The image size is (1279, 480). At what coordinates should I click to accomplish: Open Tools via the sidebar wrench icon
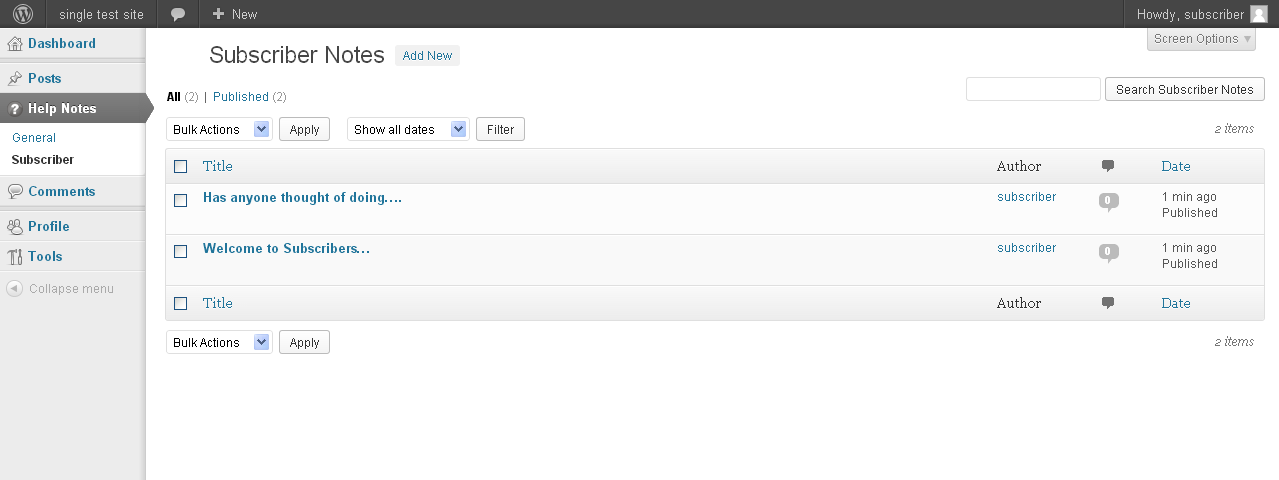[x=15, y=256]
